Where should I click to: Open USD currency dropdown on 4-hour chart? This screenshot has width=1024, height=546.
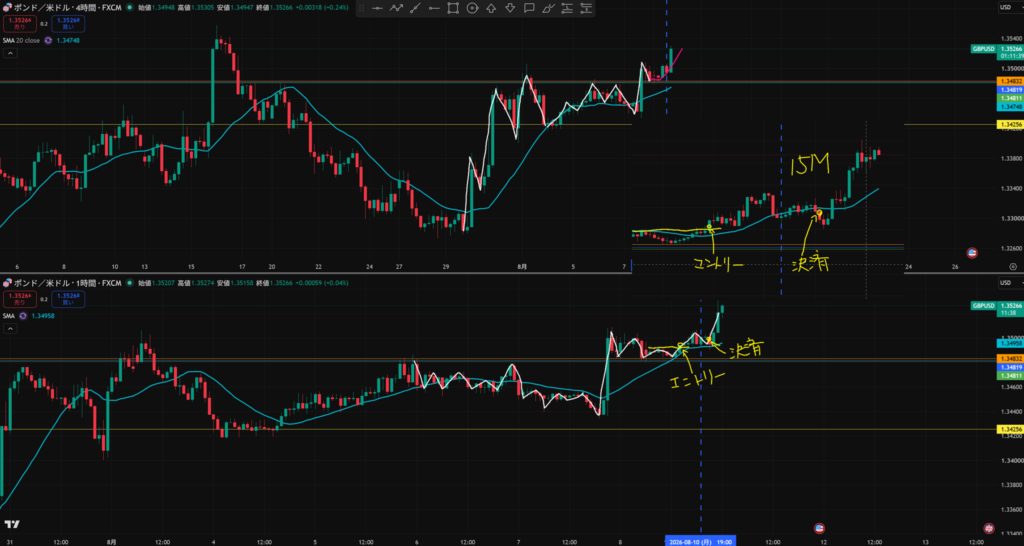pyautogui.click(x=1009, y=7)
